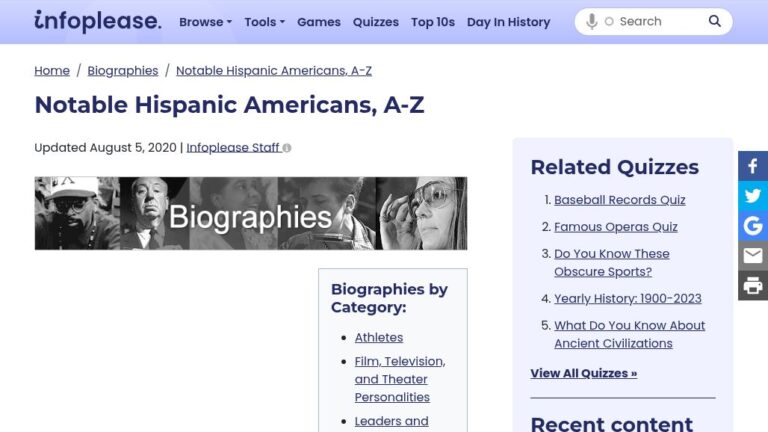The width and height of the screenshot is (768, 432).
Task: Click page title 'Notable Hispanic Americans, A-Z'
Action: [229, 104]
